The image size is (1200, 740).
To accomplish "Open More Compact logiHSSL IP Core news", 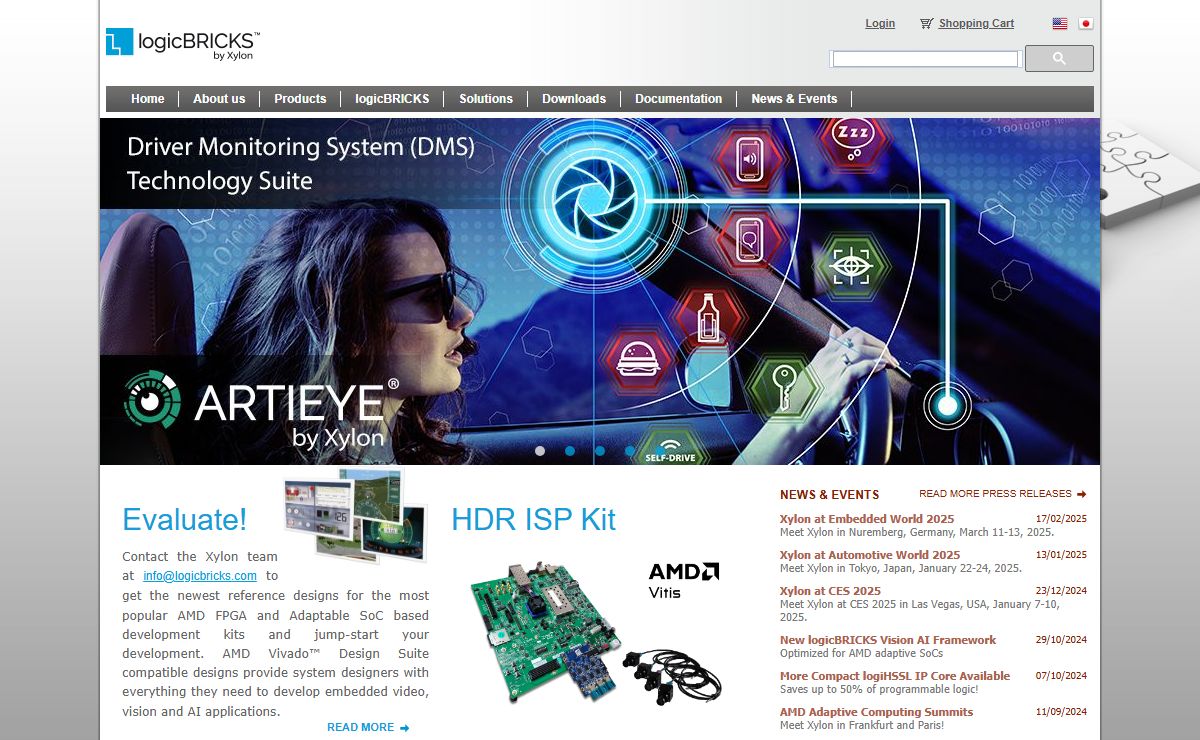I will [895, 676].
